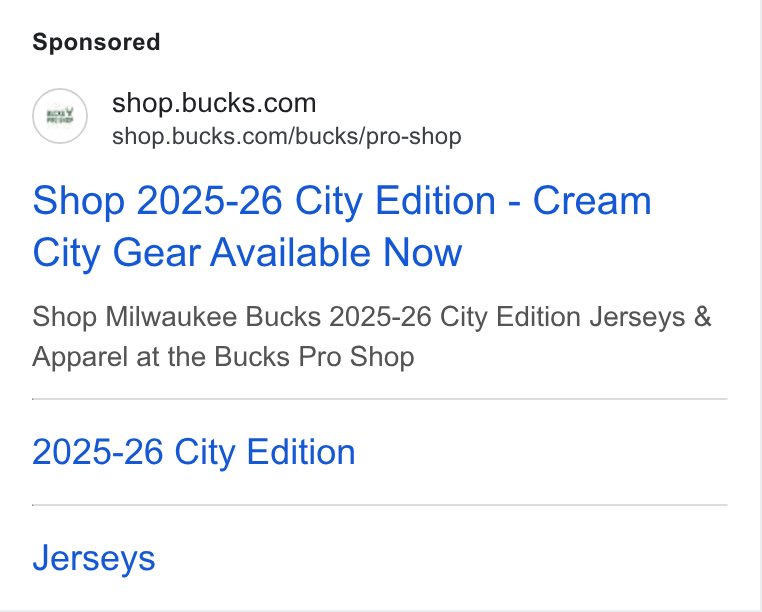This screenshot has width=762, height=612.
Task: Click the pro-shop portion of URL
Action: [414, 137]
